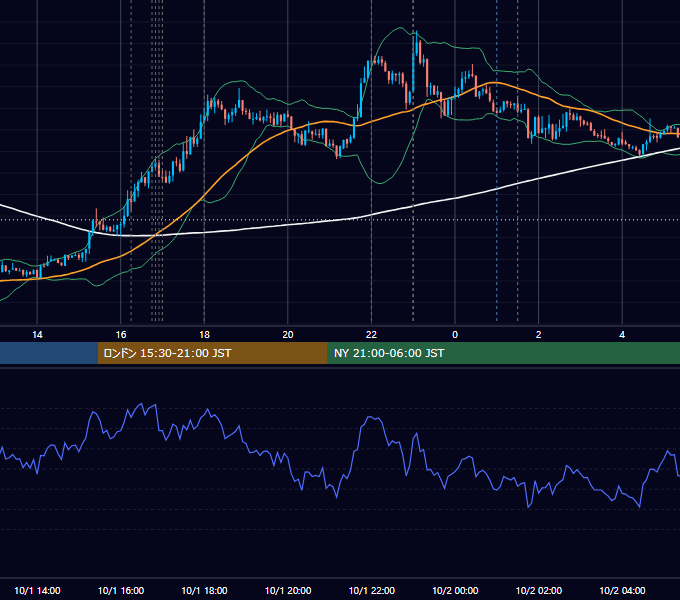Click the 10/1 16:00 time label
The height and width of the screenshot is (600, 680).
[121, 590]
